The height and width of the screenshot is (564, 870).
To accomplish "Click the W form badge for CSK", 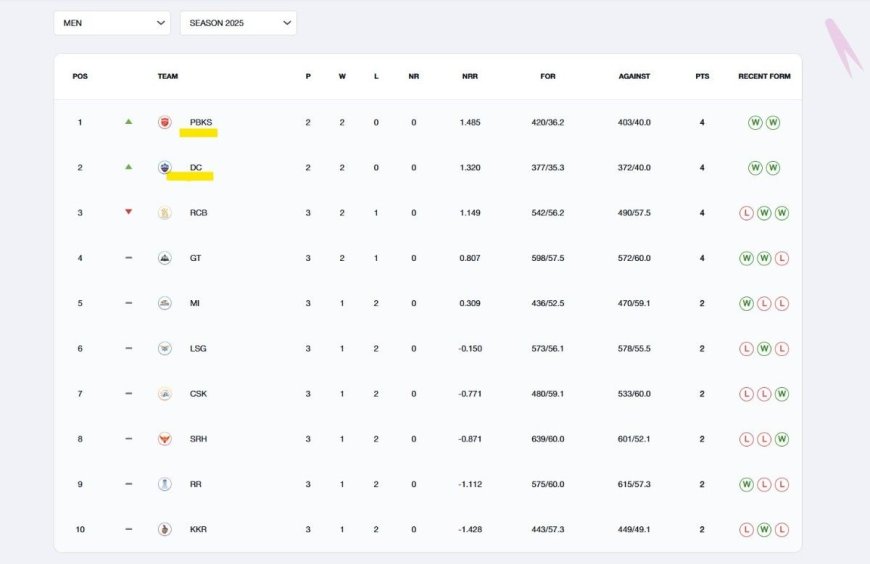I will 782,394.
